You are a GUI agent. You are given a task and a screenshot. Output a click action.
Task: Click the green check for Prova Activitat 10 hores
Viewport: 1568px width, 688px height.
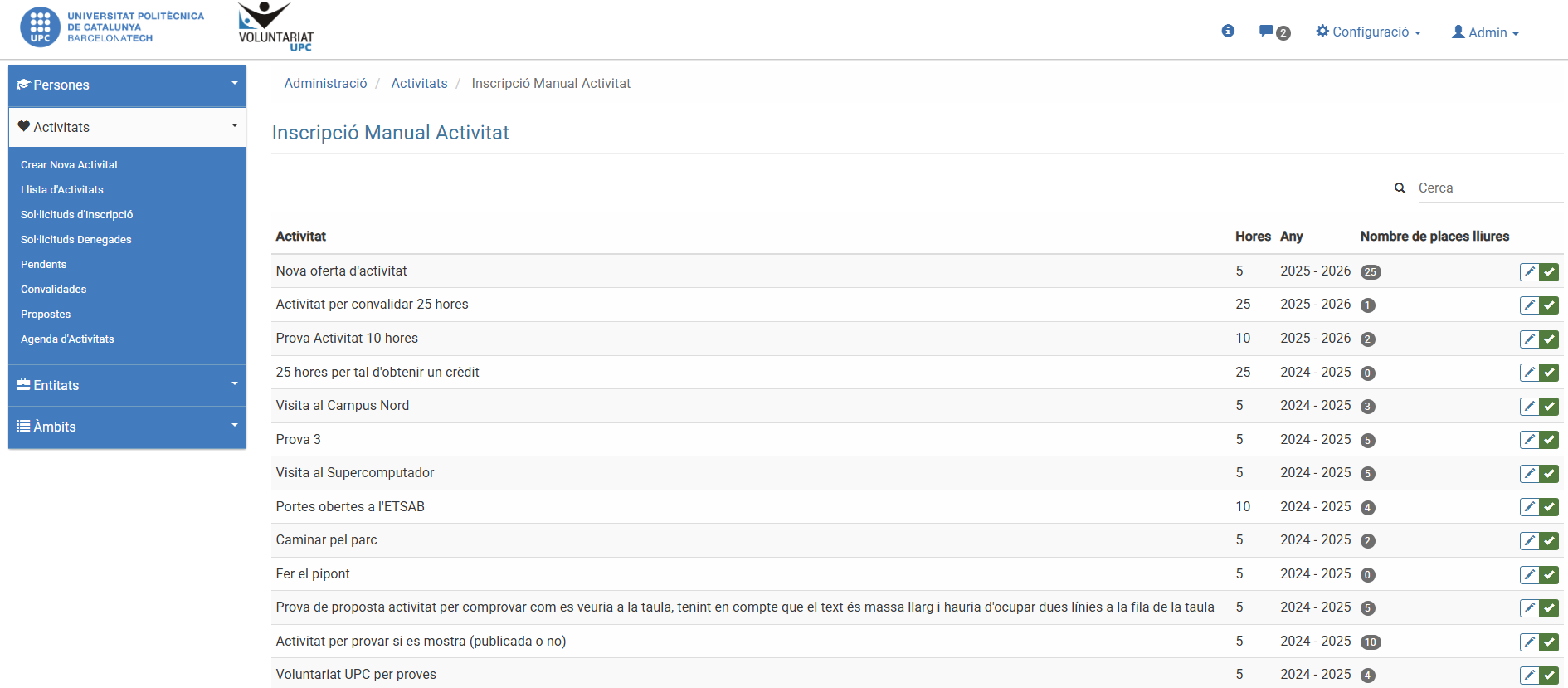(1549, 339)
